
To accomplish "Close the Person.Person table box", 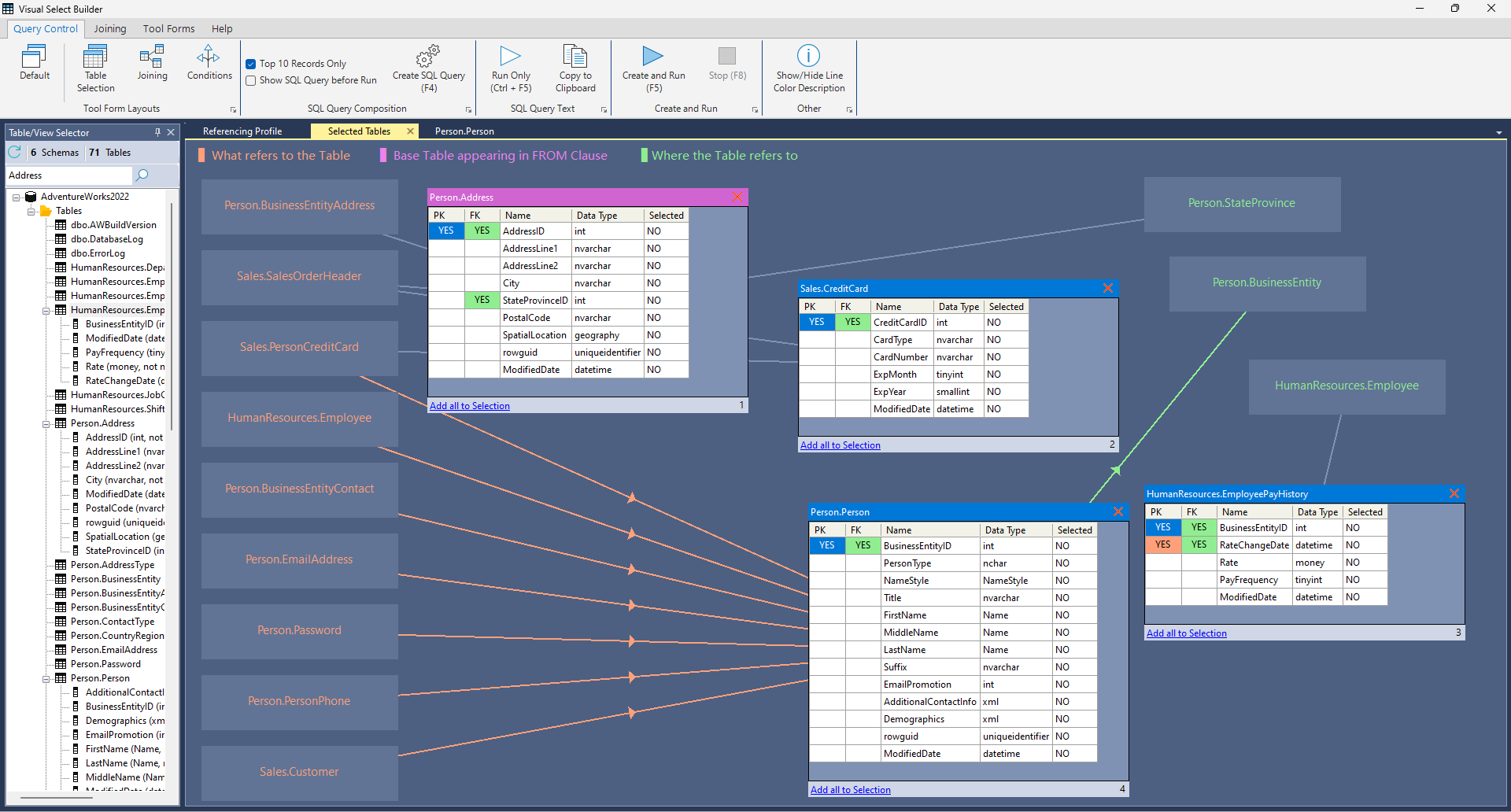I will click(1118, 511).
